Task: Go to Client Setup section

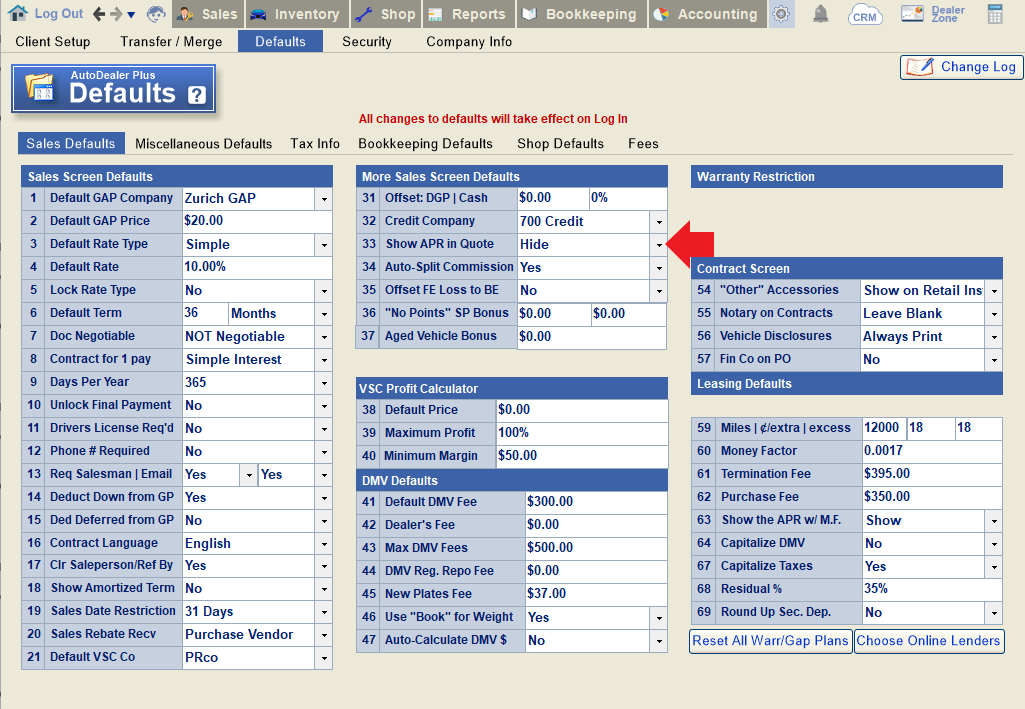Action: point(52,42)
